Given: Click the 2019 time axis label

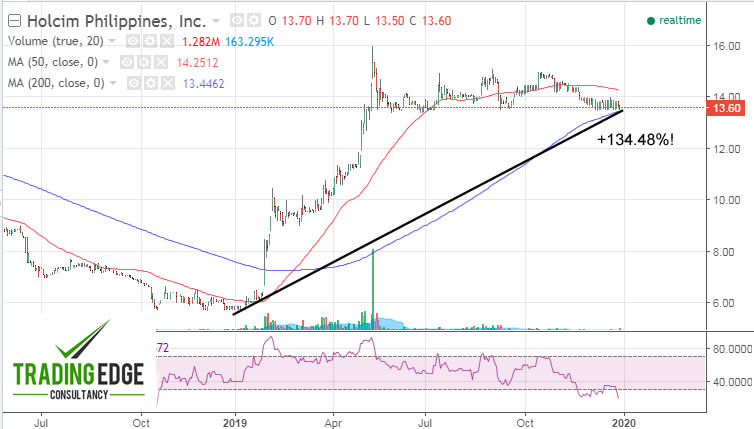Looking at the screenshot, I should click(x=235, y=423).
